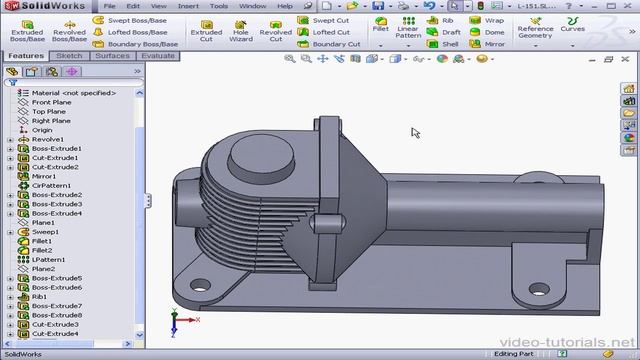Viewport: 640px width, 360px height.
Task: Open the DimXpertManager tab
Action: [72, 71]
